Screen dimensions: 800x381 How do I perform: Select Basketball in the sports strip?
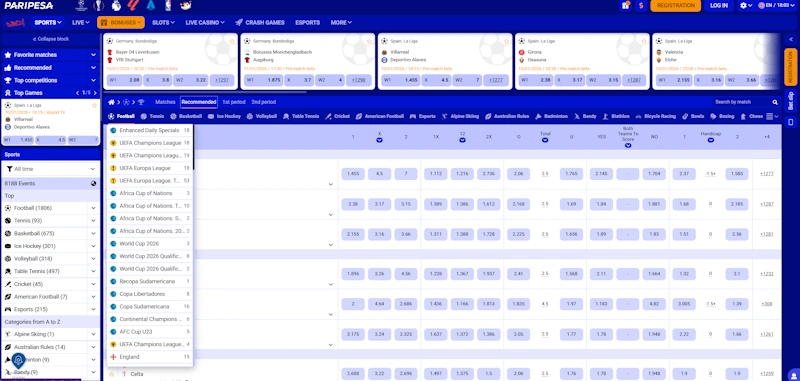point(186,116)
